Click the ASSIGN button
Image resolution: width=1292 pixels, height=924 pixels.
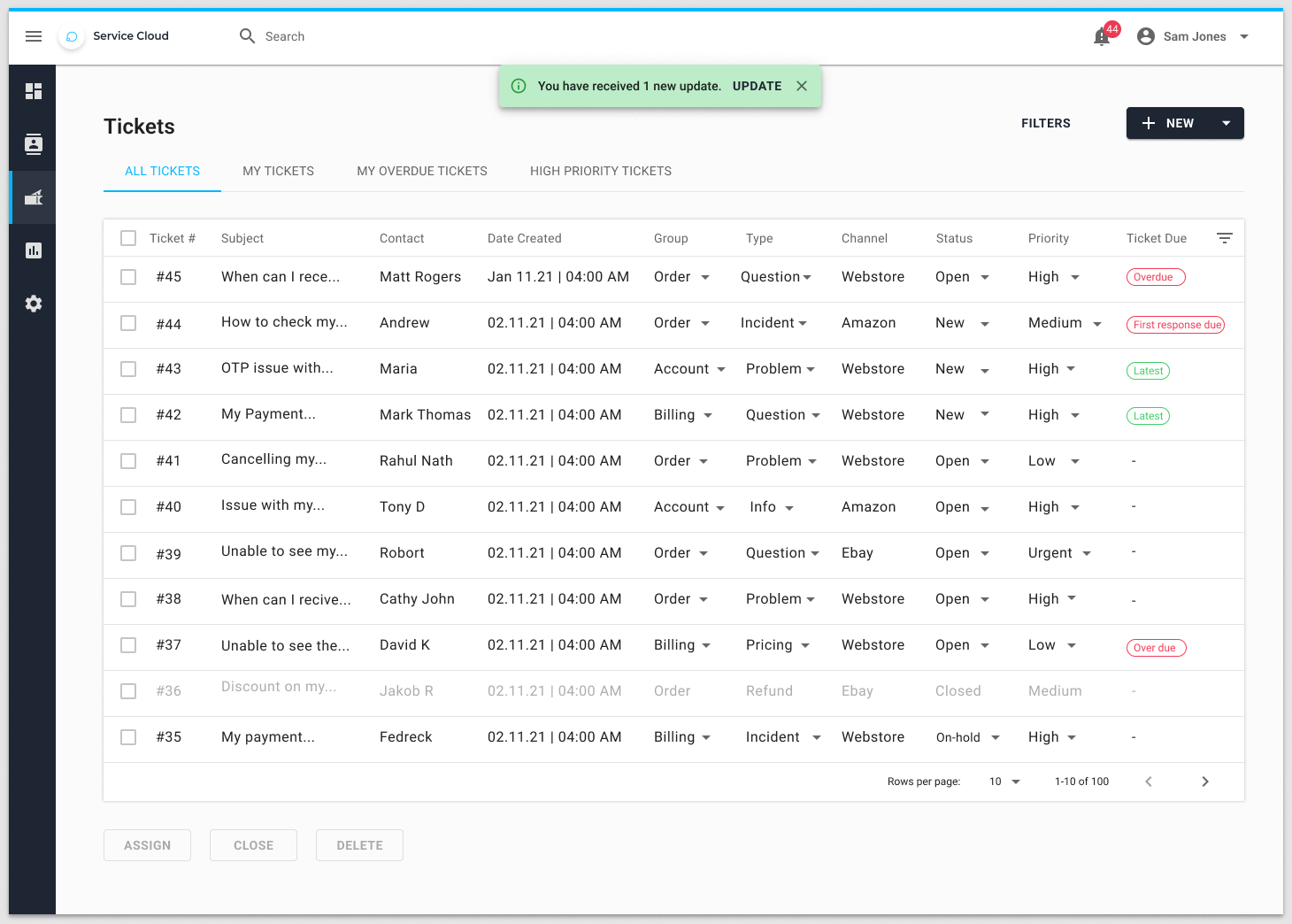coord(148,845)
